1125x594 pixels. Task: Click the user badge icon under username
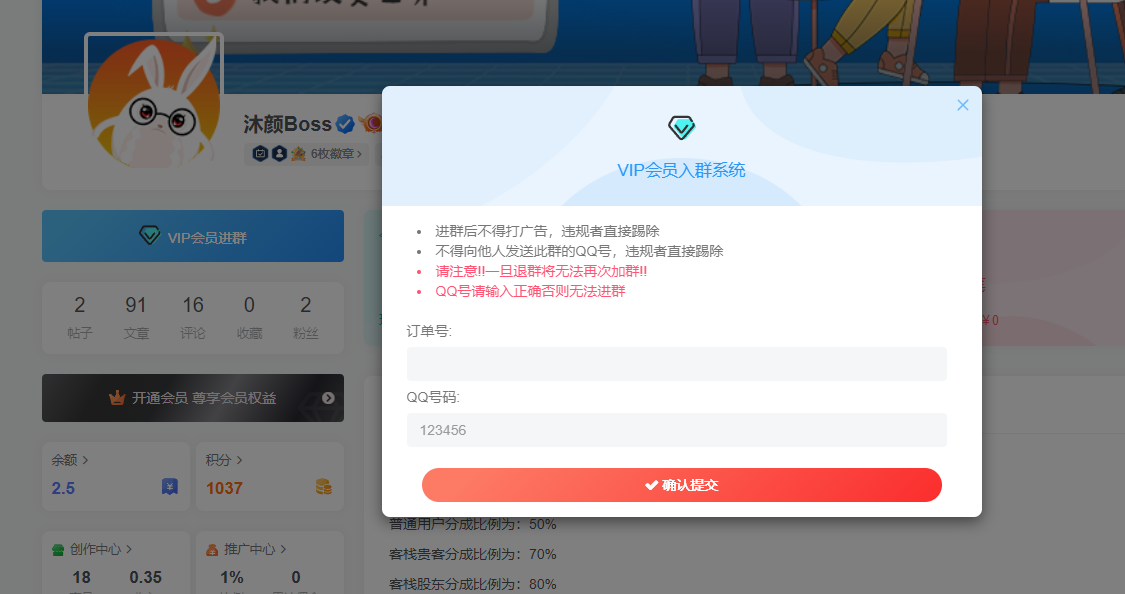279,154
